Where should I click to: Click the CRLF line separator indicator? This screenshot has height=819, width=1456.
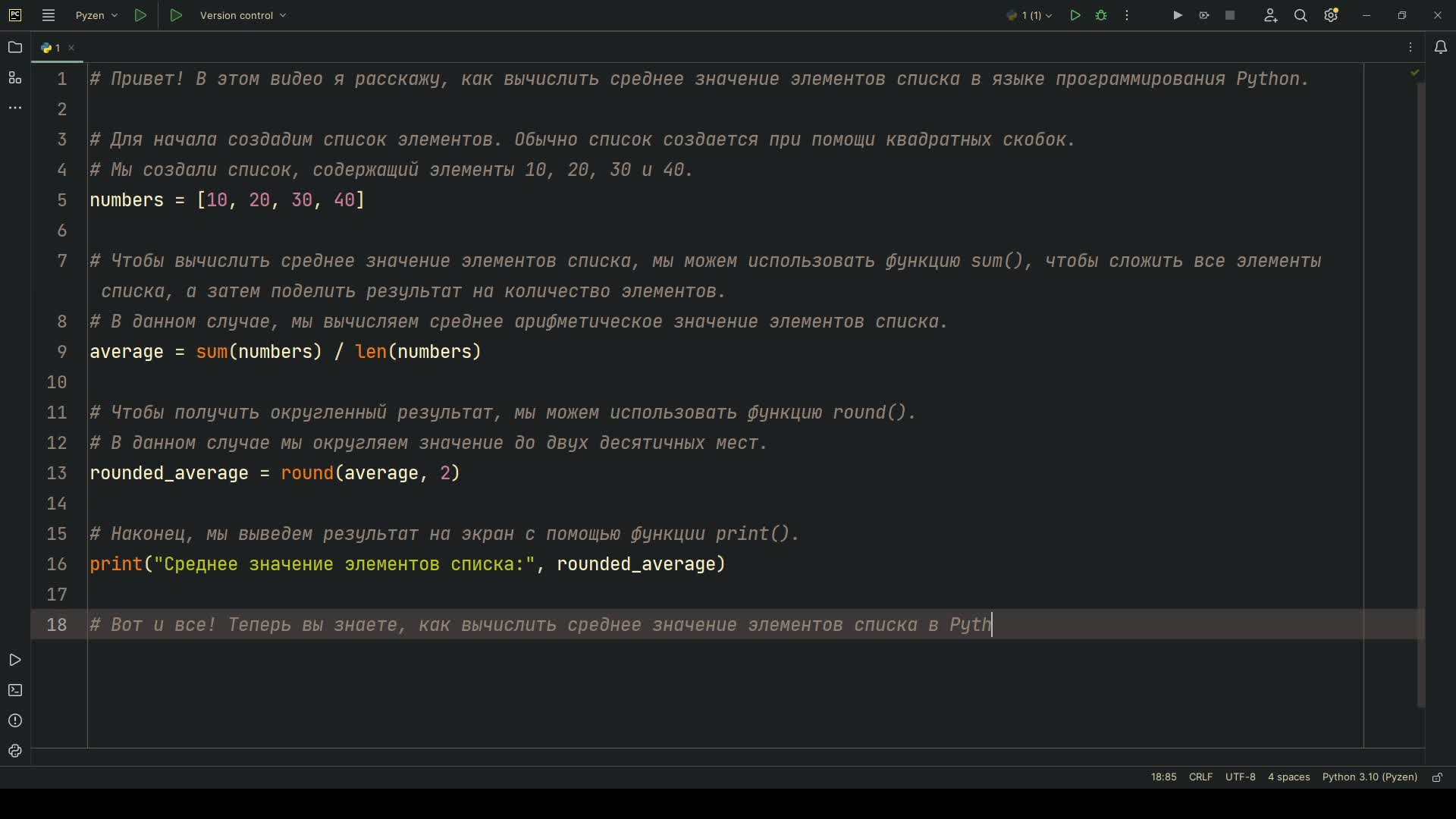1200,777
